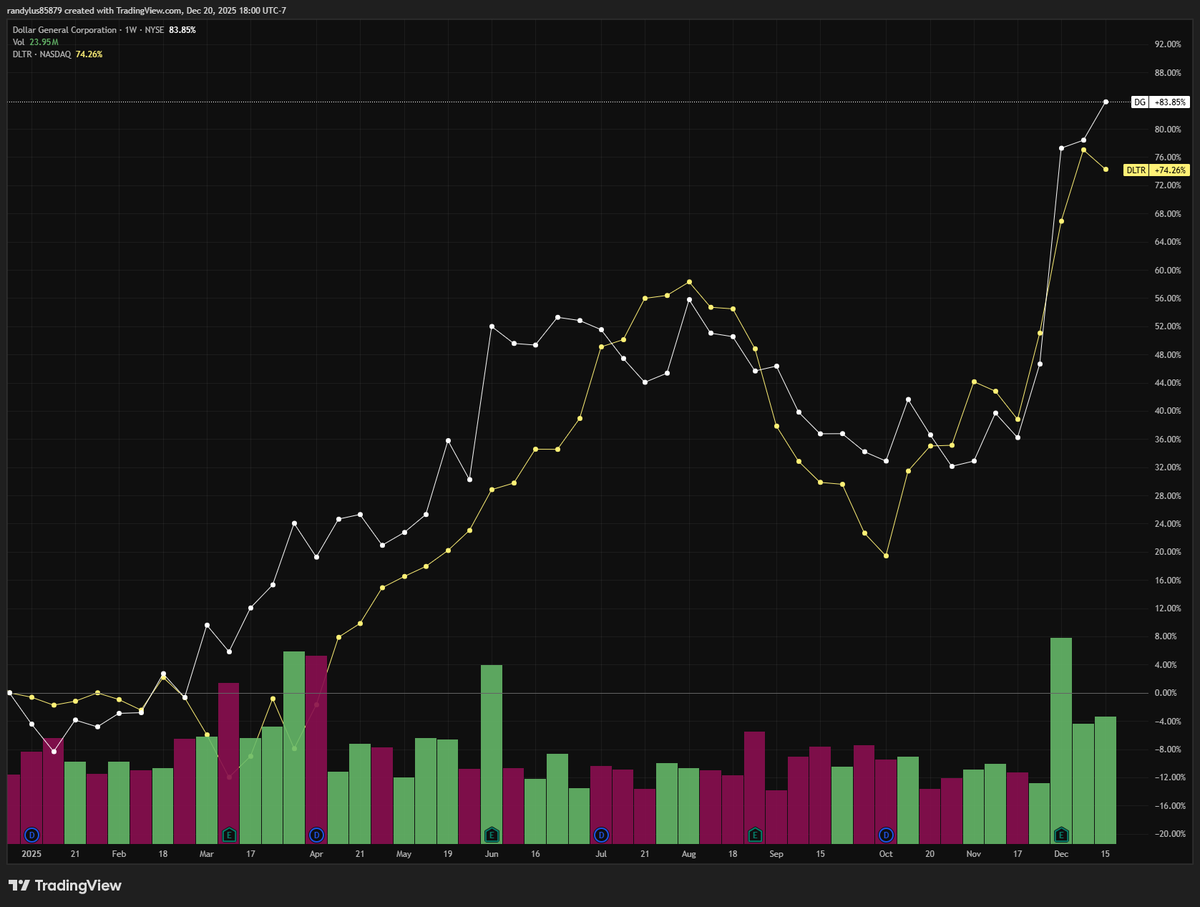Click the 52.00% price axis label
Image resolution: width=1200 pixels, height=907 pixels.
(x=1167, y=326)
